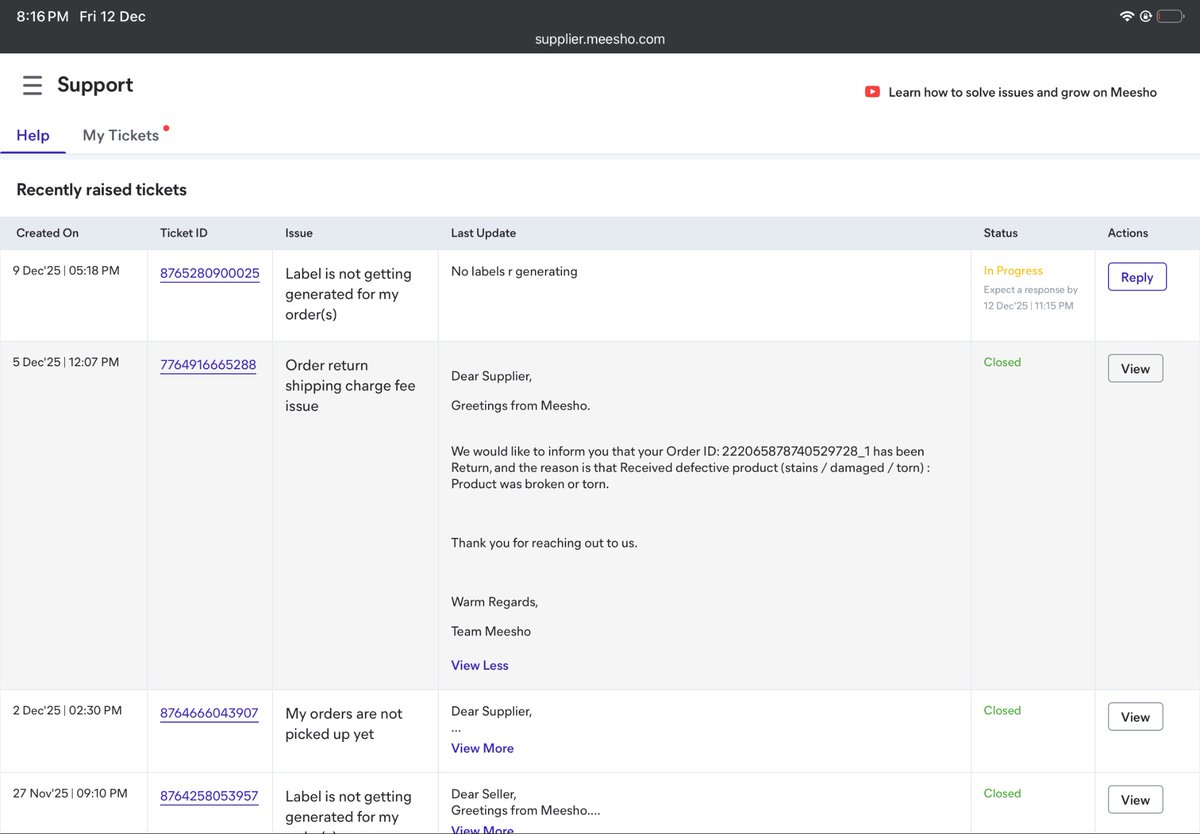View the 27 Nov'25 label ticket
The height and width of the screenshot is (834, 1200).
point(1135,800)
